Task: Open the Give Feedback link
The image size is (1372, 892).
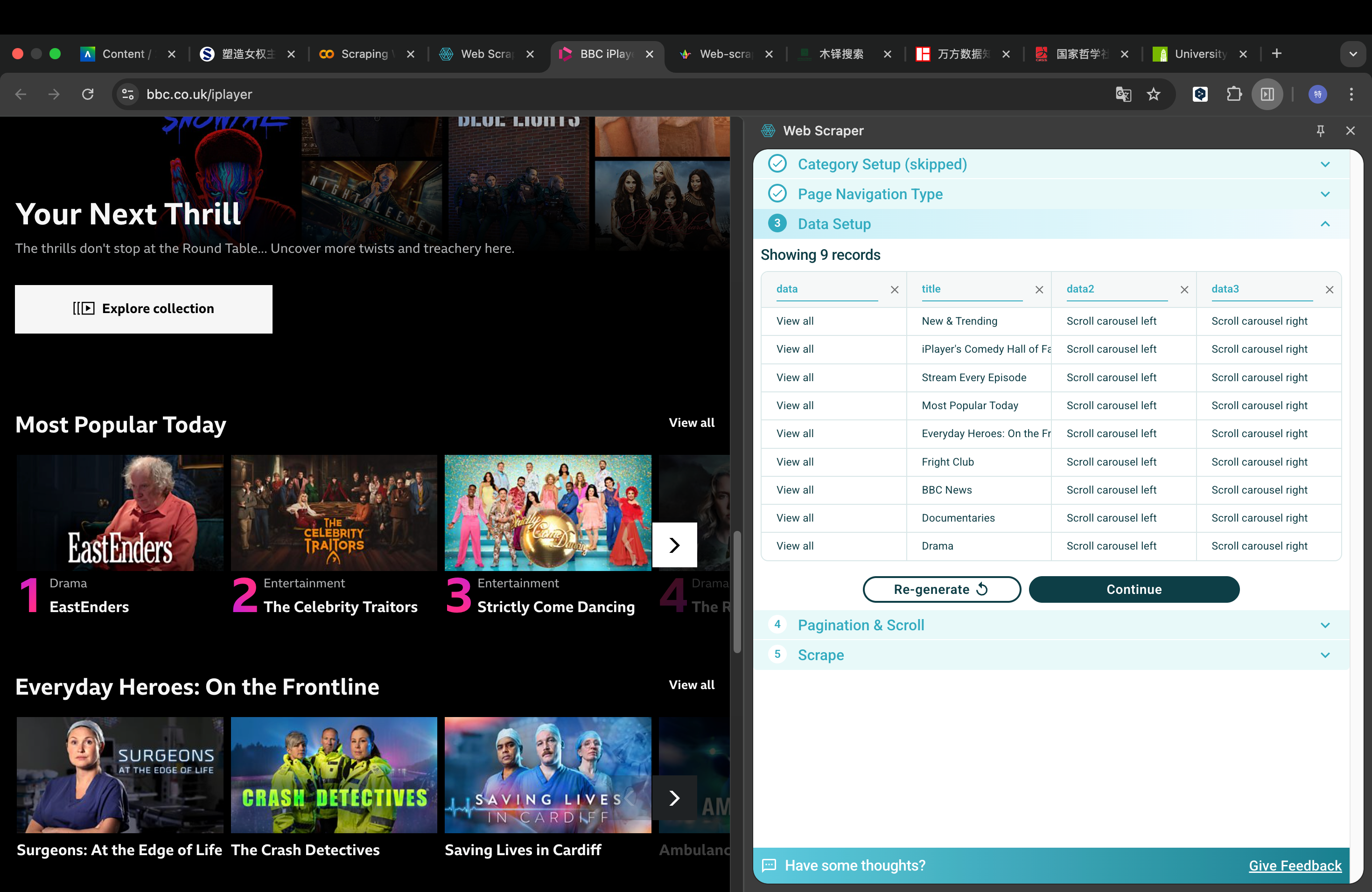Action: [x=1295, y=865]
